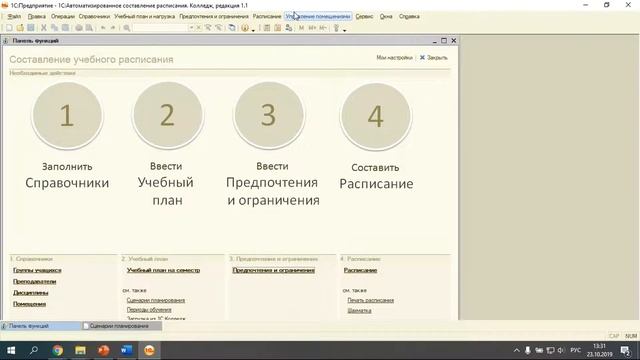Click the Help toolbar icon
640x360 pixels.
pyautogui.click(x=245, y=28)
